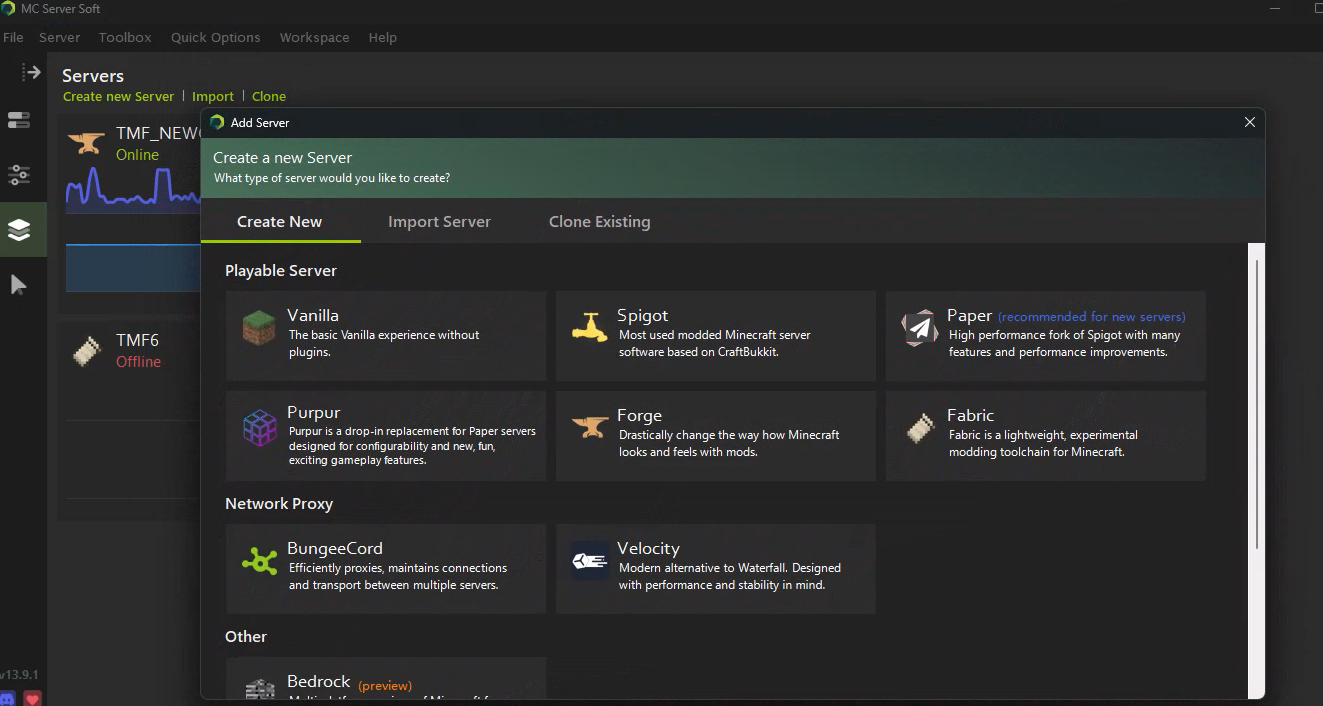This screenshot has height=706, width=1323.
Task: Choose the BungeeCord network proxy
Action: click(x=386, y=568)
